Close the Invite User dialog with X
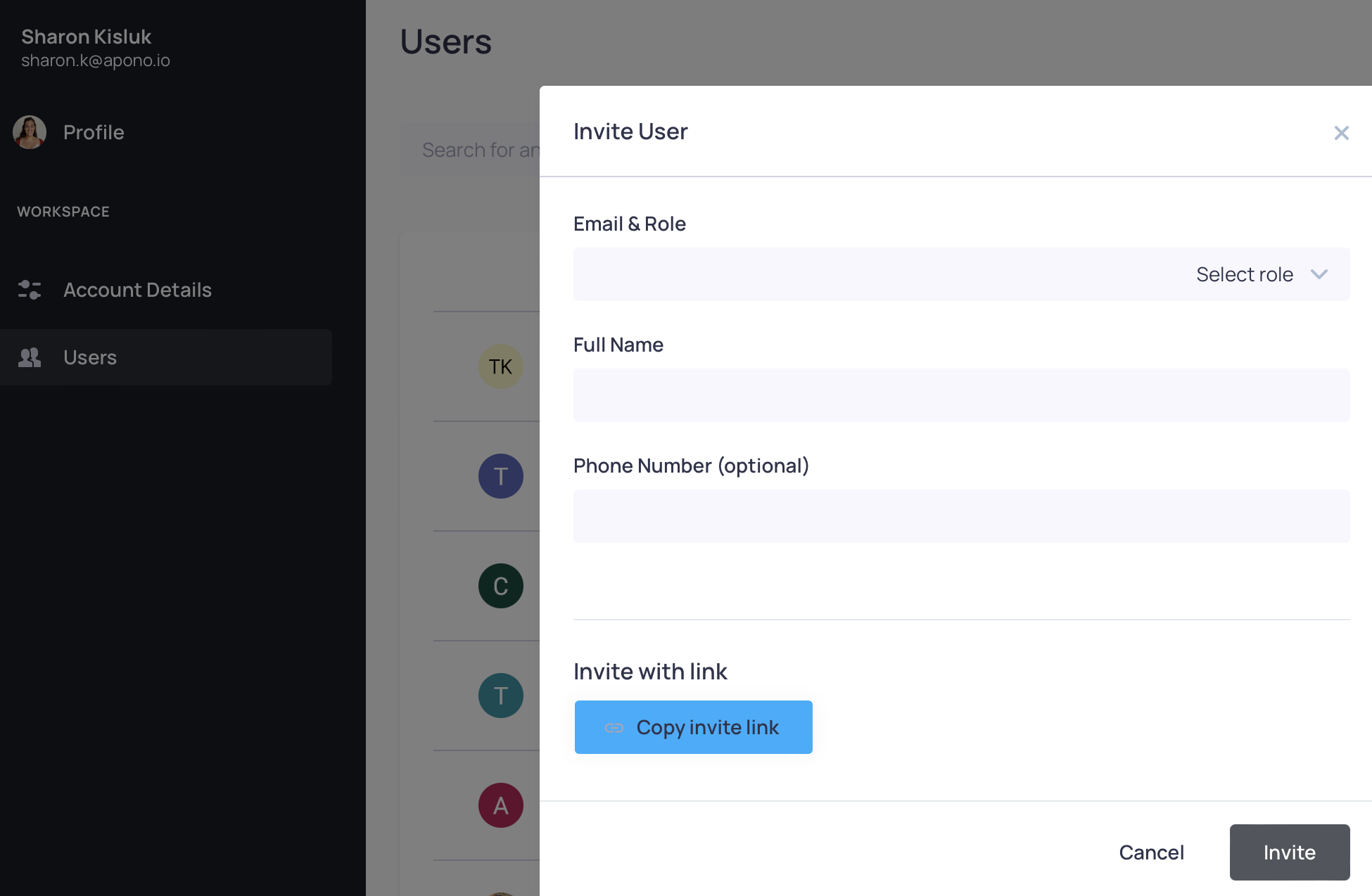This screenshot has width=1372, height=896. [x=1341, y=133]
